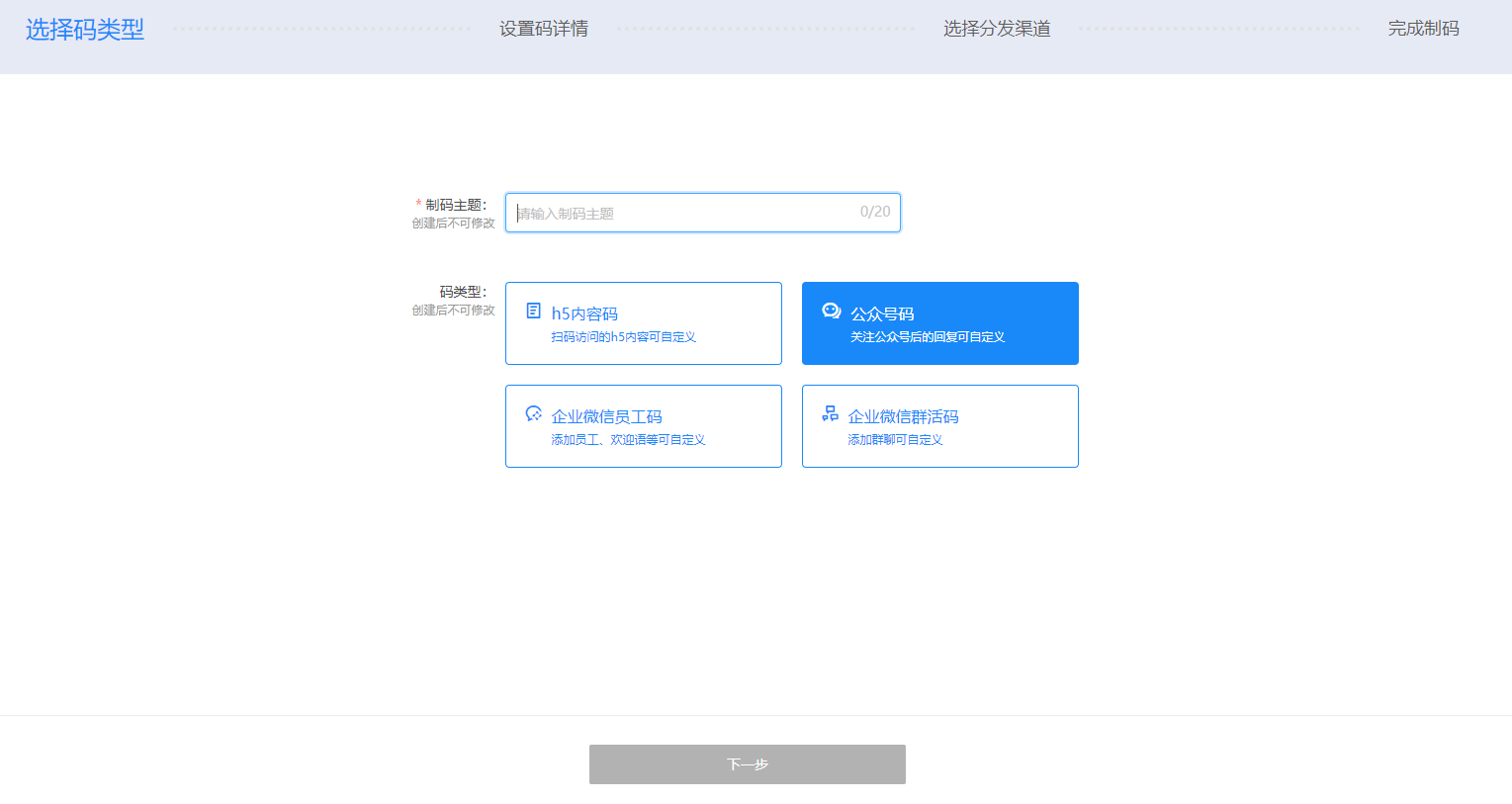Select the h5内容码 code type card
This screenshot has width=1512, height=804.
[644, 323]
